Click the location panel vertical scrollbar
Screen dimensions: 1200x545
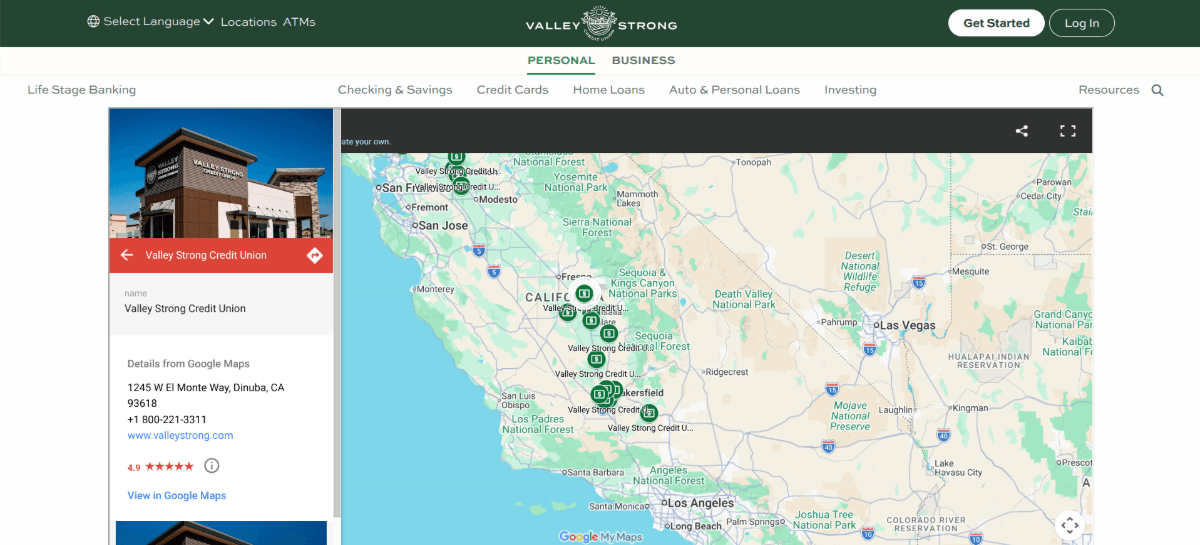[337, 313]
